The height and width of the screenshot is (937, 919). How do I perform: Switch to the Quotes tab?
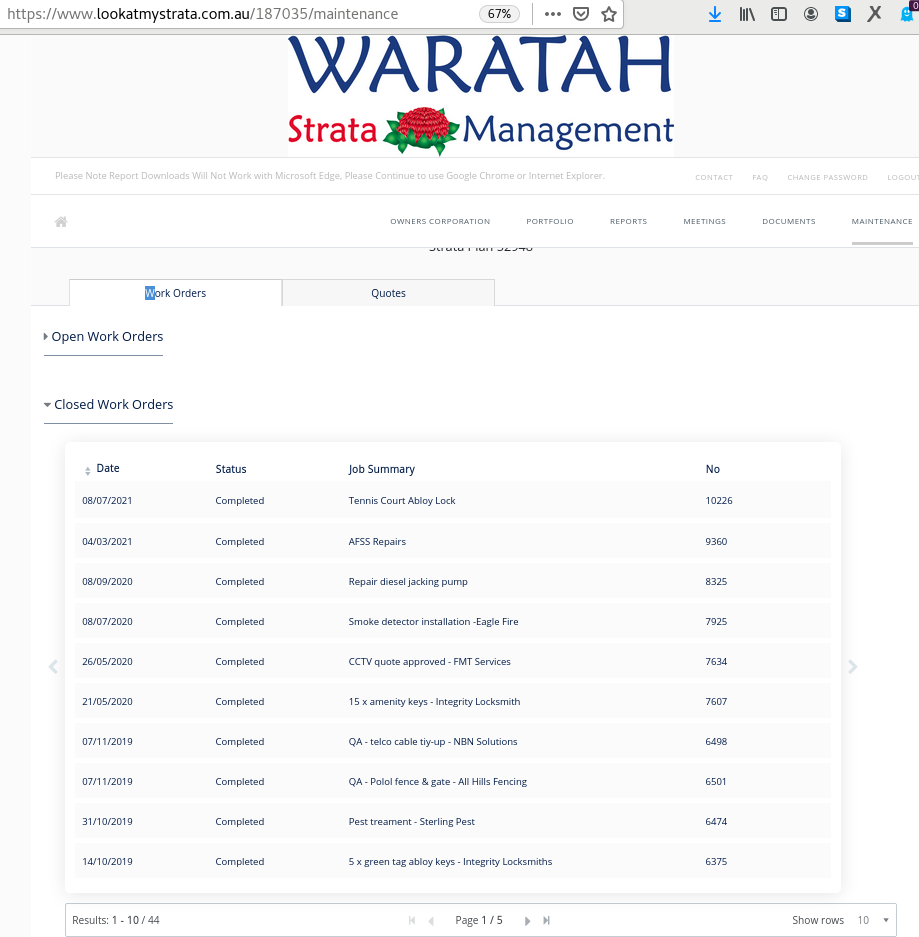pyautogui.click(x=388, y=293)
